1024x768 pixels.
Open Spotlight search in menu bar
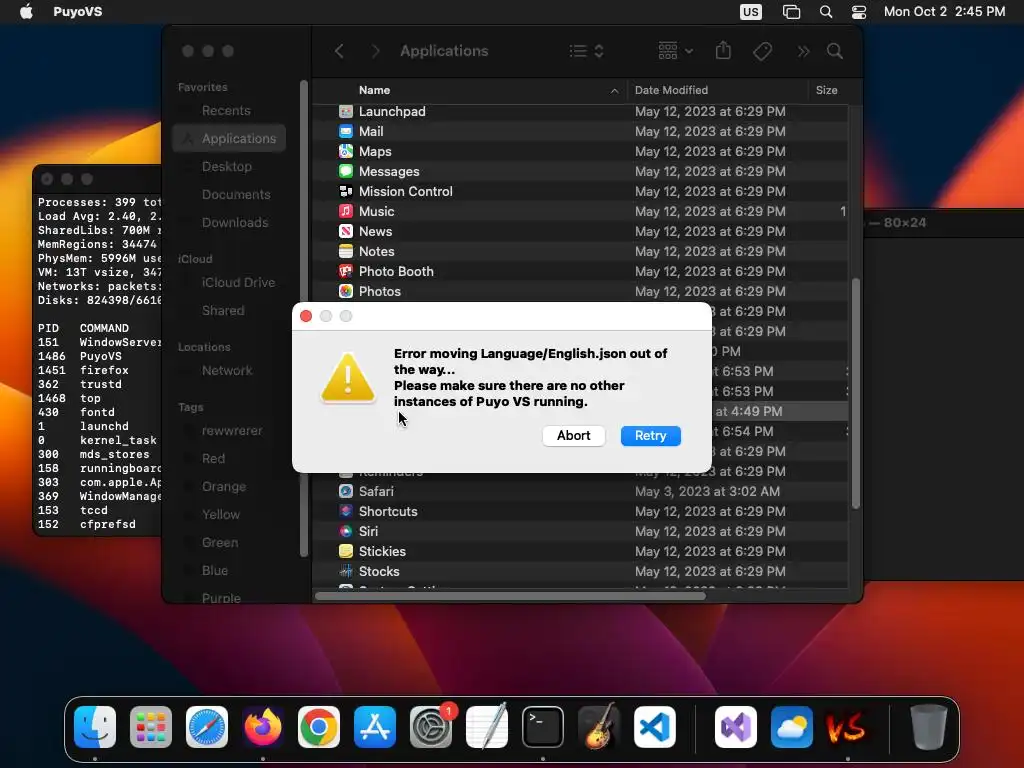tap(825, 12)
